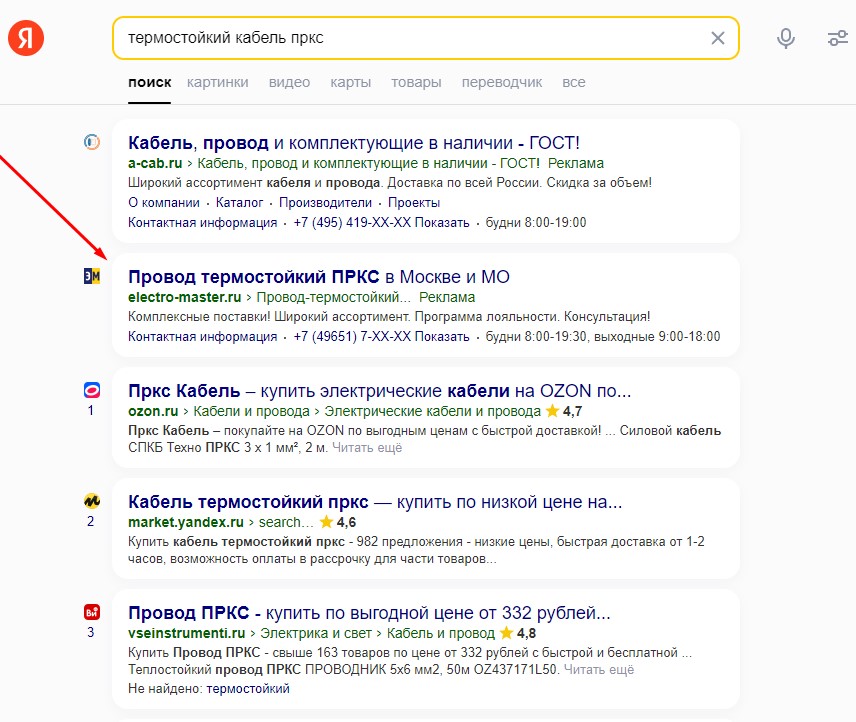Open the Каталог sitelink under a-cab.ru
856x722 pixels.
pyautogui.click(x=240, y=203)
